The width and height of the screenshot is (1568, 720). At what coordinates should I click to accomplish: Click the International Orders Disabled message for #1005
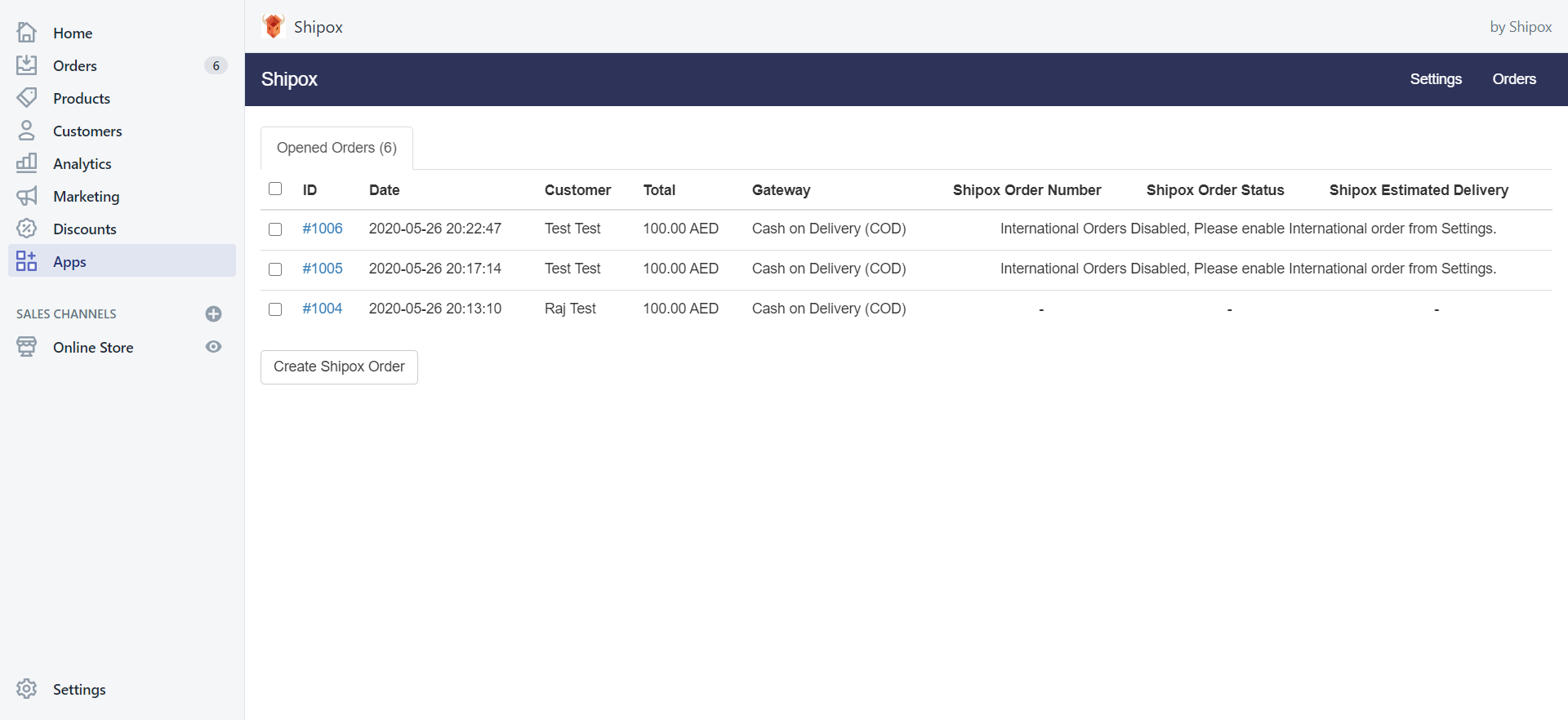coord(1248,269)
